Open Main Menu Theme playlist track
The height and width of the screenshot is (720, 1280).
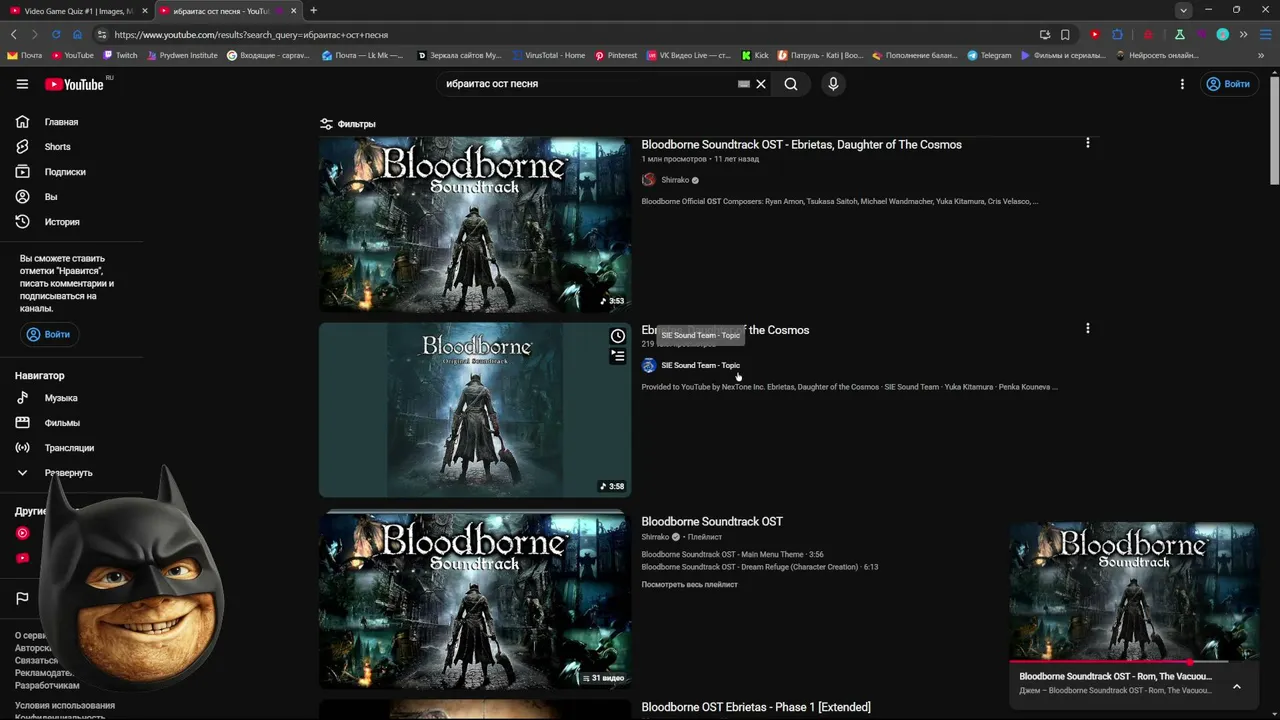pos(732,555)
